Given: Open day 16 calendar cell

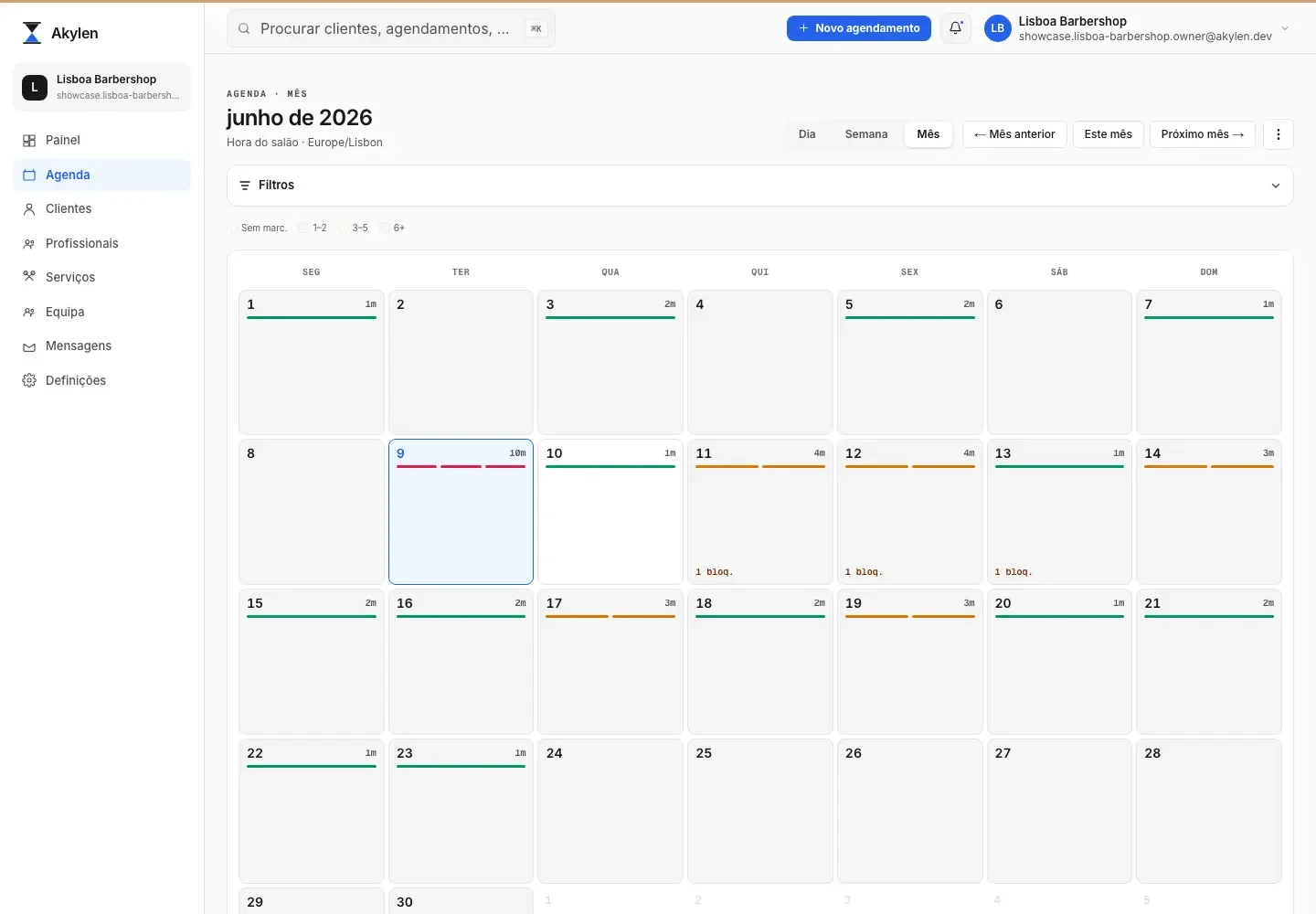Looking at the screenshot, I should (461, 662).
